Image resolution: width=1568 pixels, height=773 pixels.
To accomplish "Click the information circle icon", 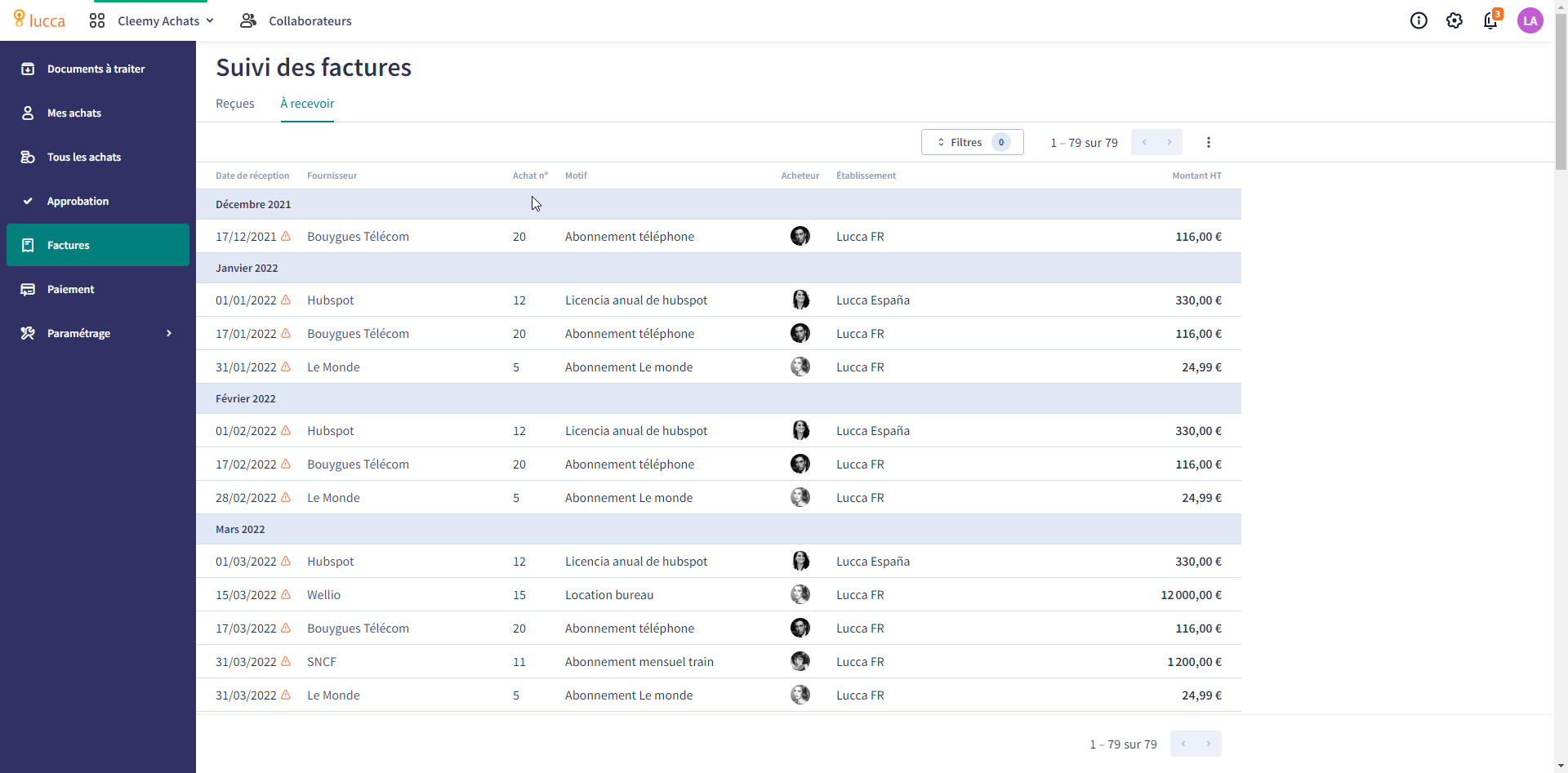I will tap(1419, 20).
